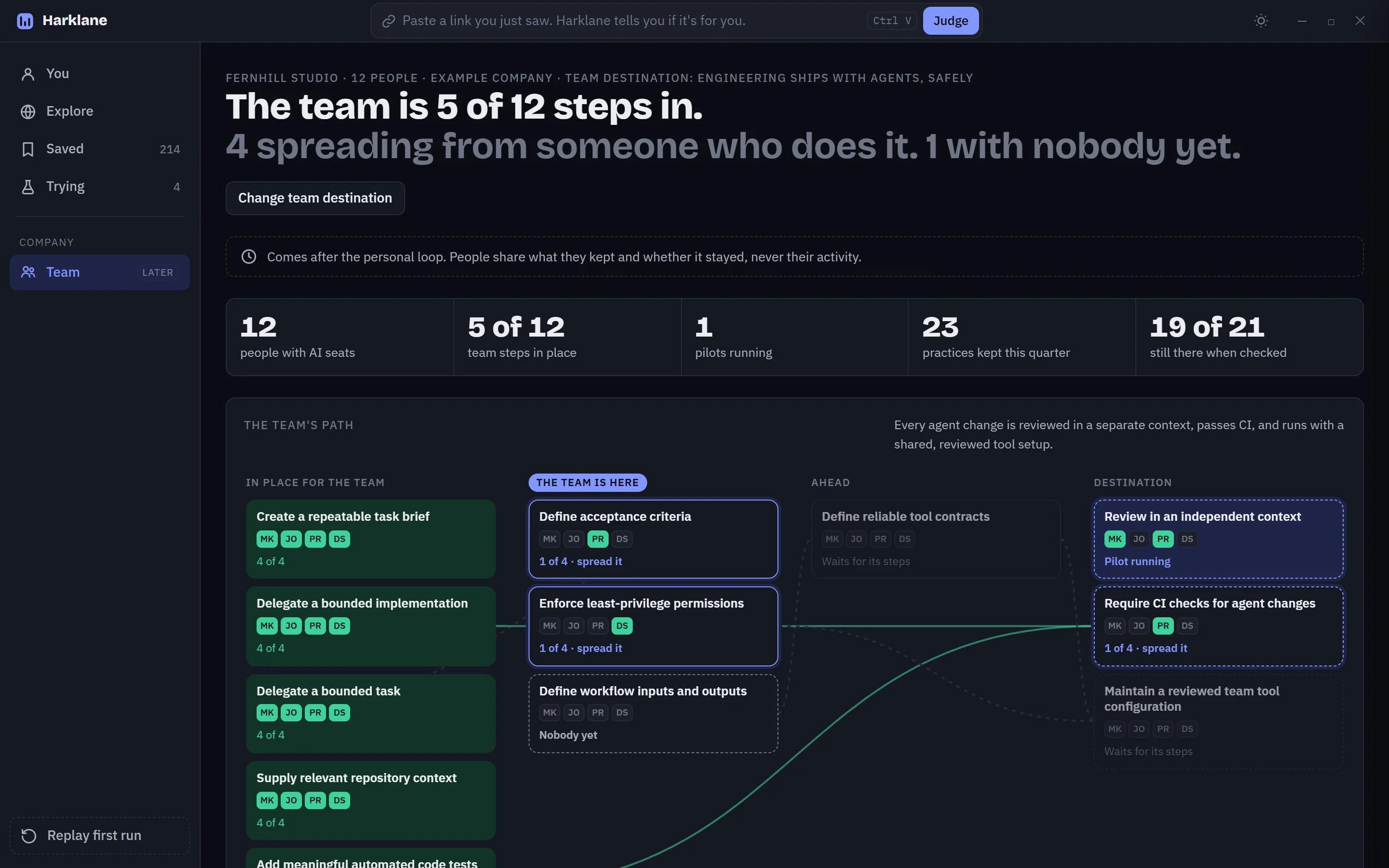1389x868 pixels.
Task: Open Define workflow inputs and outputs card
Action: click(653, 714)
